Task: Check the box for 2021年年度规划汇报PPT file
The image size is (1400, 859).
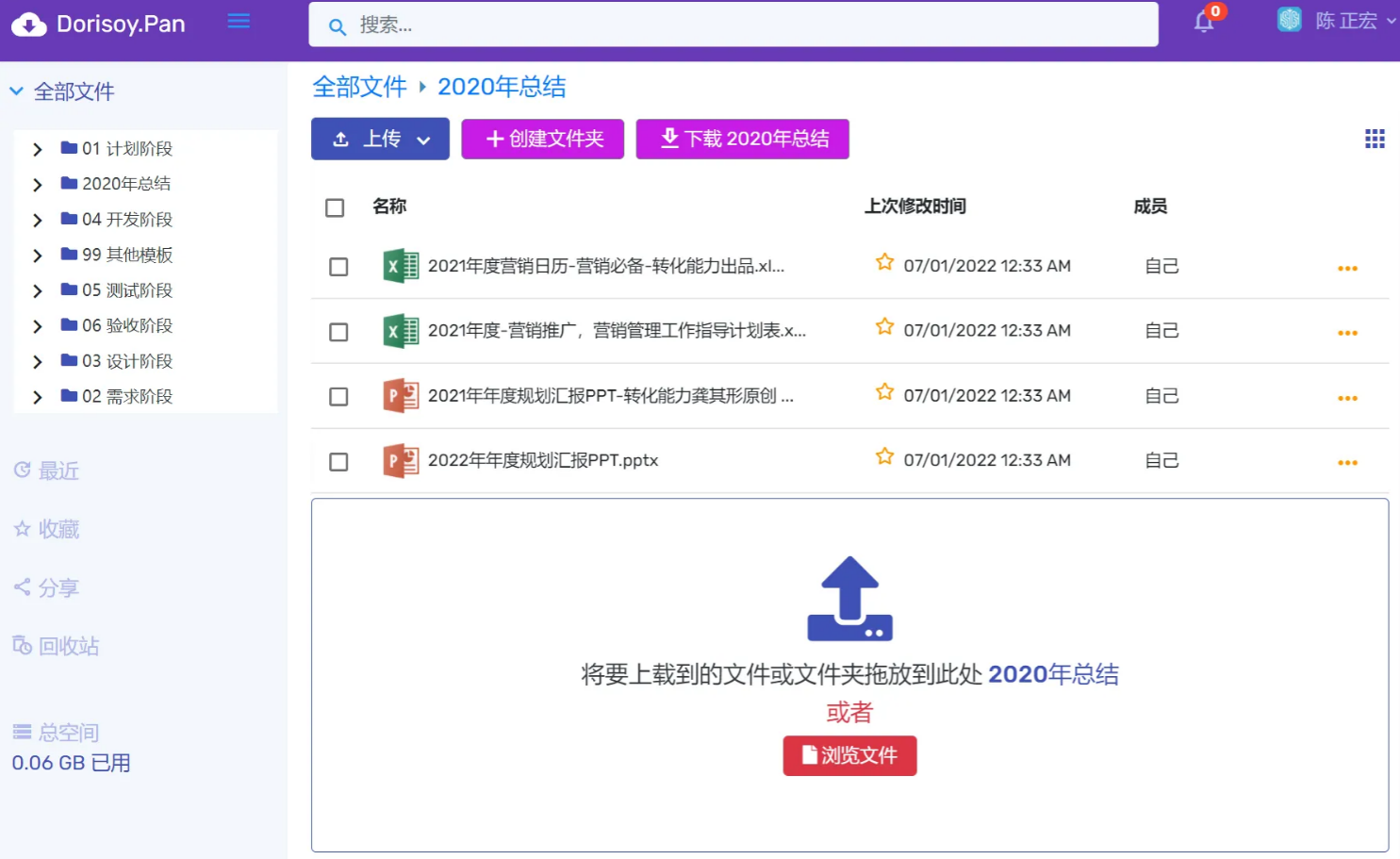Action: (x=338, y=397)
